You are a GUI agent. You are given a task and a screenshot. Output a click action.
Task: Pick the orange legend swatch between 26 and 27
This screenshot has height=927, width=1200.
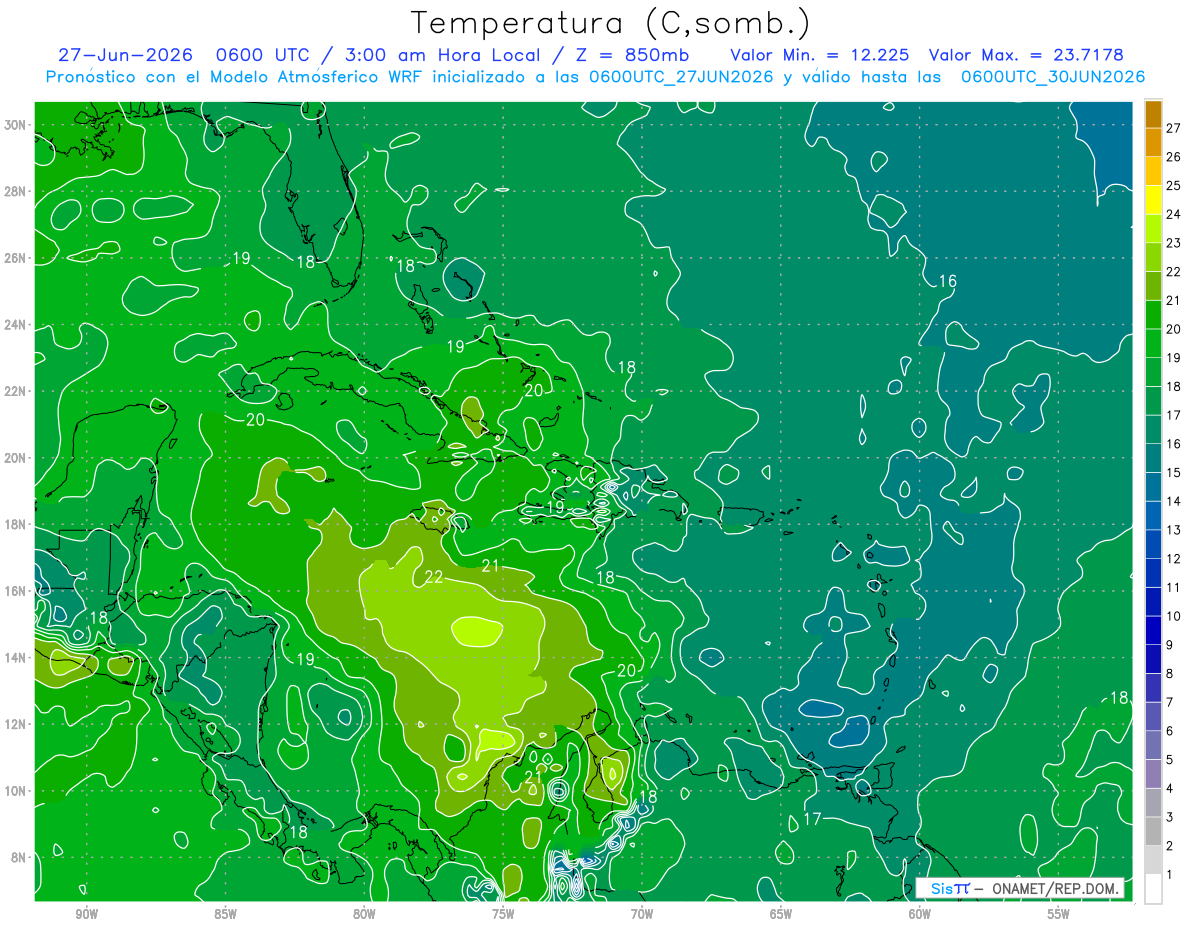pyautogui.click(x=1153, y=142)
